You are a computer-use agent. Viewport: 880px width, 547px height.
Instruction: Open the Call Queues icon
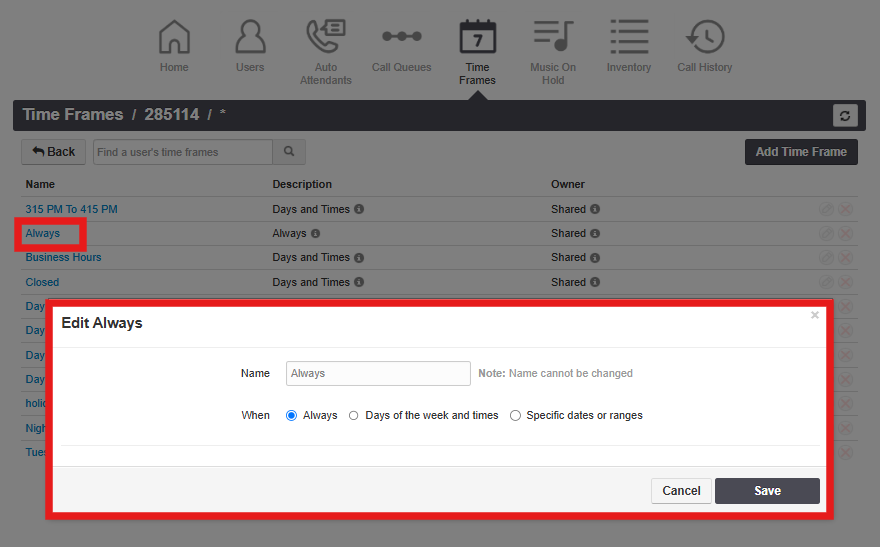[401, 38]
